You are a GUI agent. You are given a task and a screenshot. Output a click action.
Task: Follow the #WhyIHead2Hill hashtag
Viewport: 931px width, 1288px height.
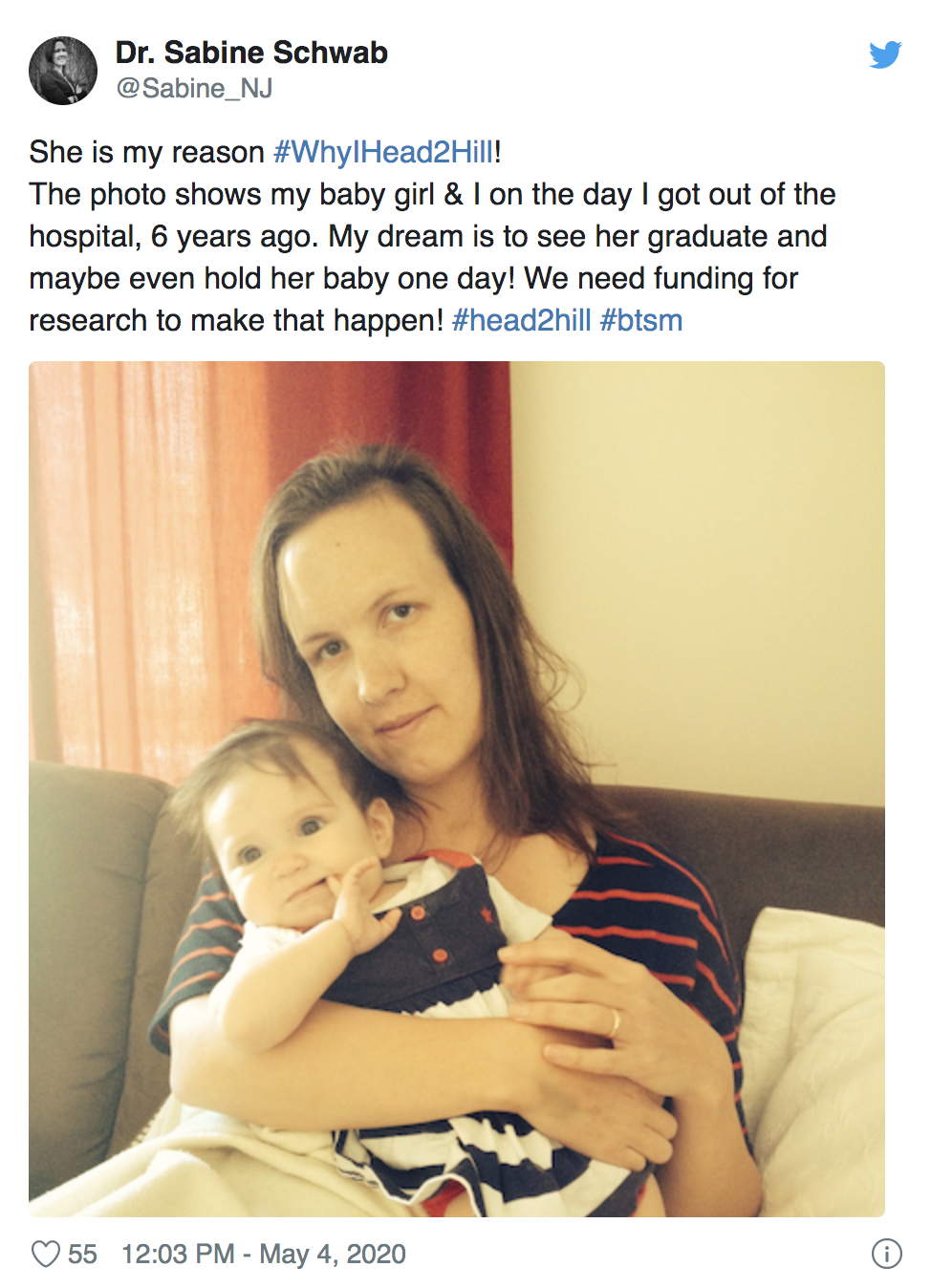point(383,152)
